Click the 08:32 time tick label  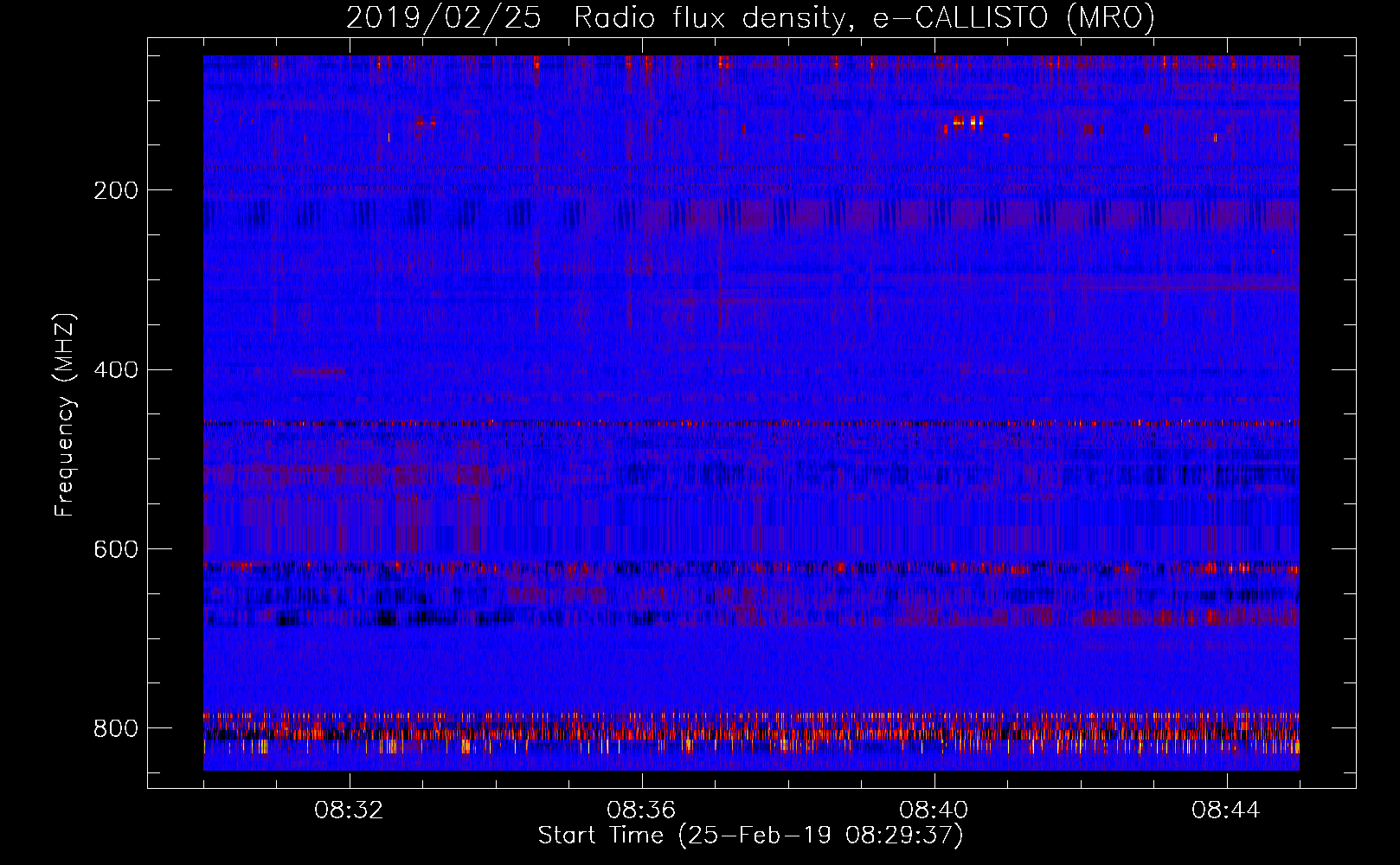349,811
